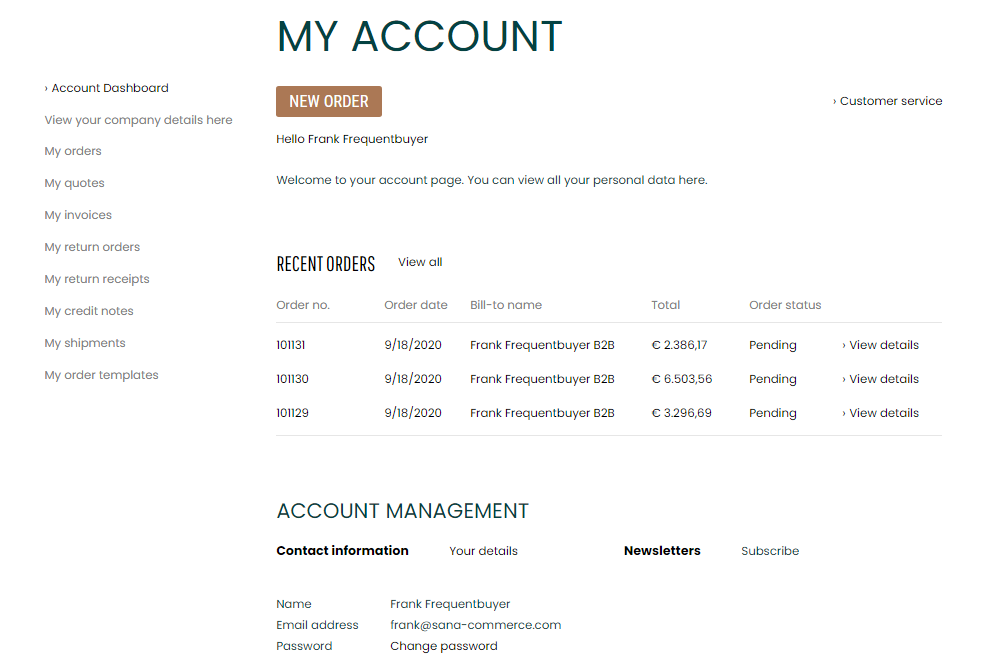Click the RECENT ORDERS heading
The height and width of the screenshot is (665, 988).
pos(326,263)
